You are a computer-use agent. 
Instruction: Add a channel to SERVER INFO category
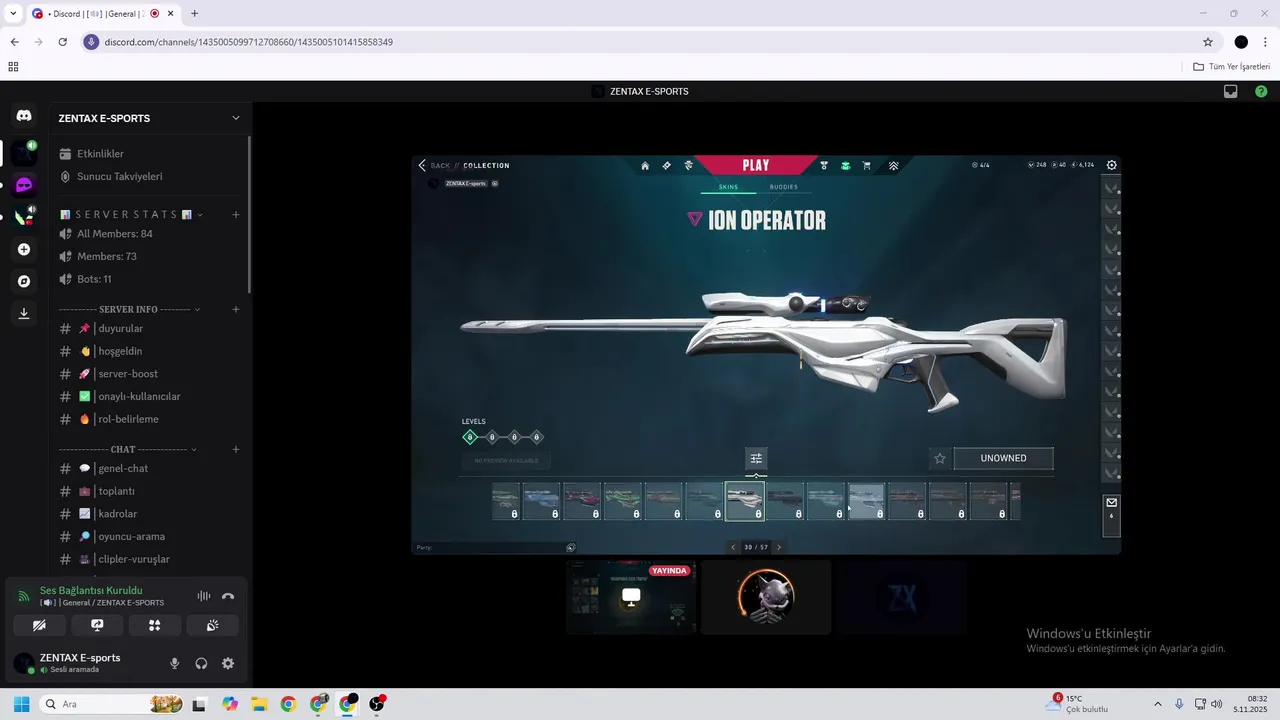pos(236,310)
